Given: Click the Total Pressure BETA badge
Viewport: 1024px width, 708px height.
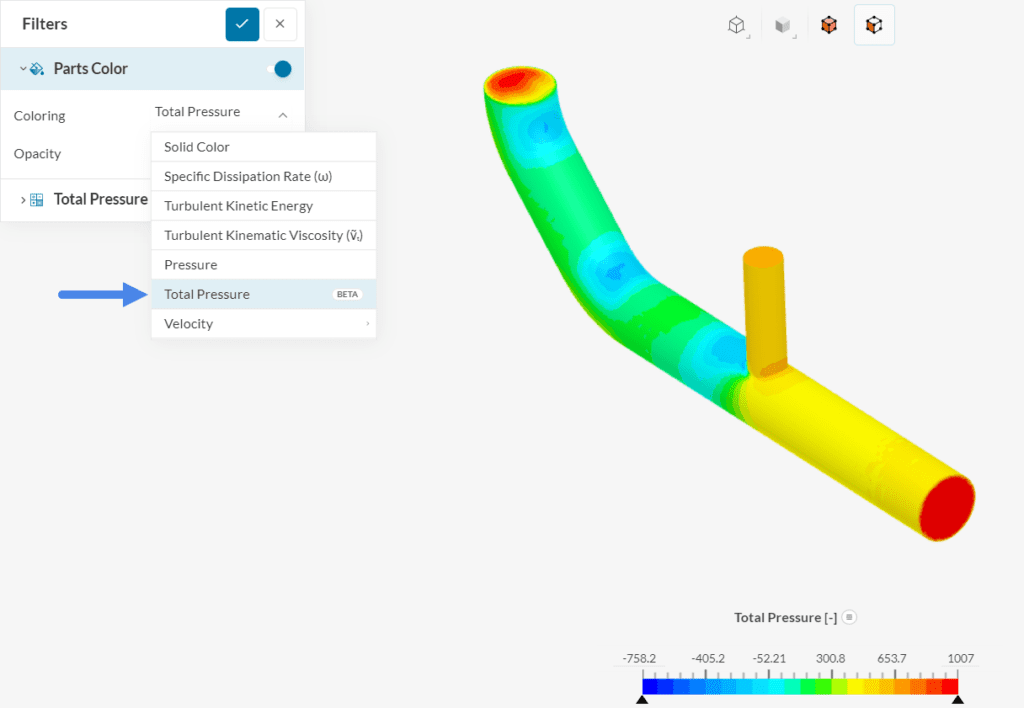Looking at the screenshot, I should [347, 294].
